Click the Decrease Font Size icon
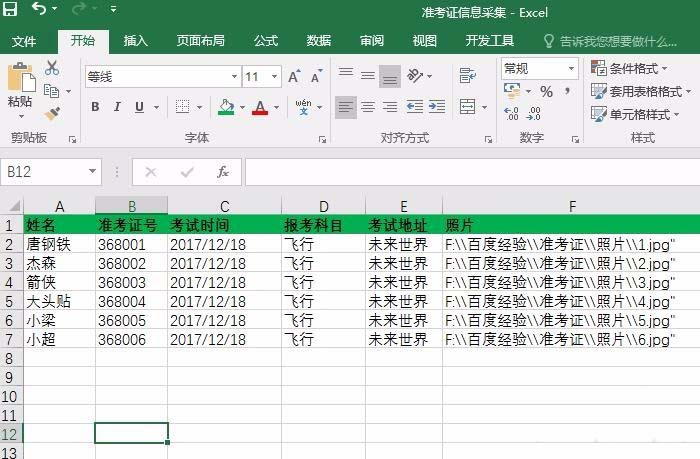The height and width of the screenshot is (459, 700). 317,76
